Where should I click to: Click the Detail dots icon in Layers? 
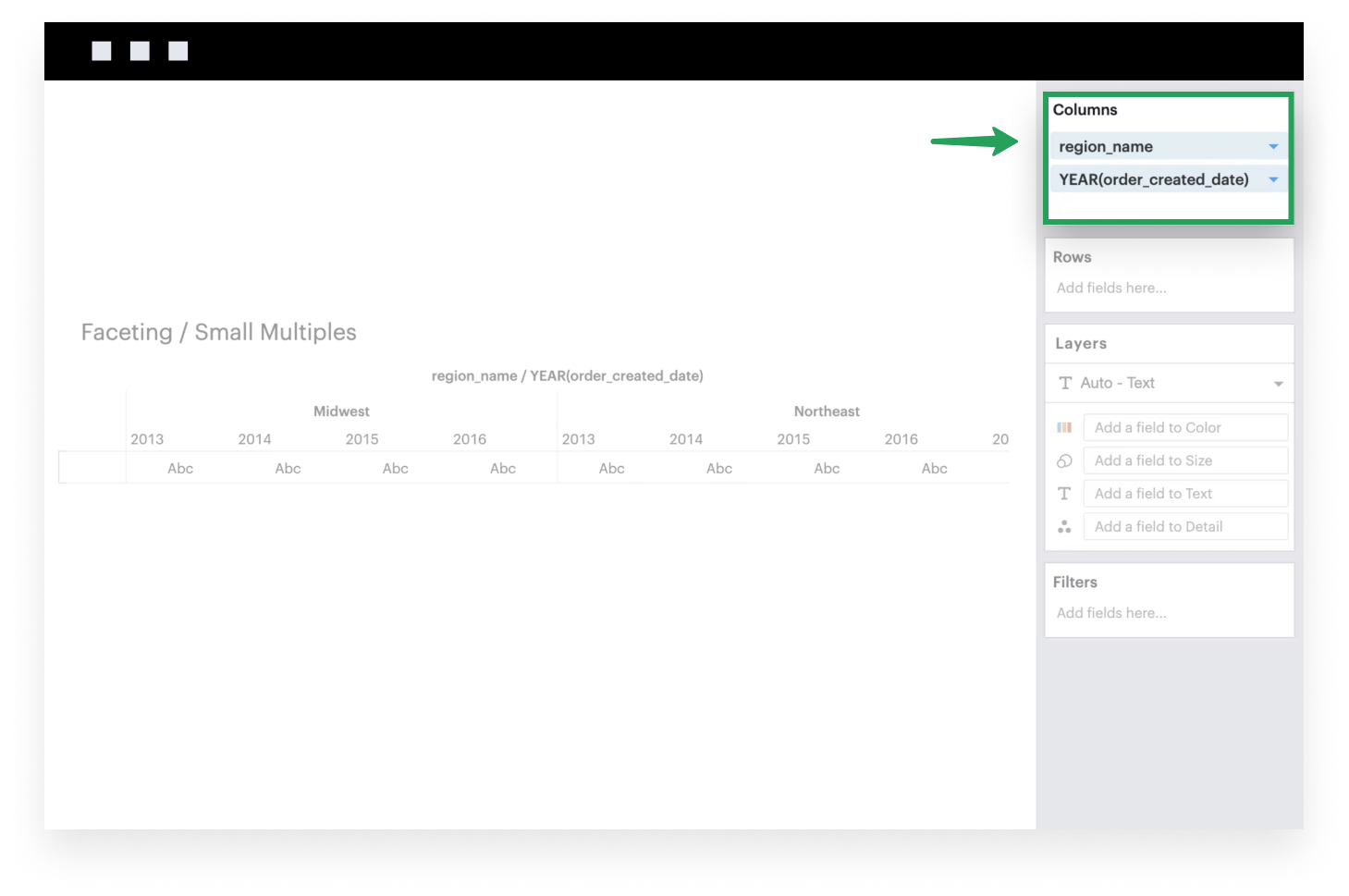1064,527
